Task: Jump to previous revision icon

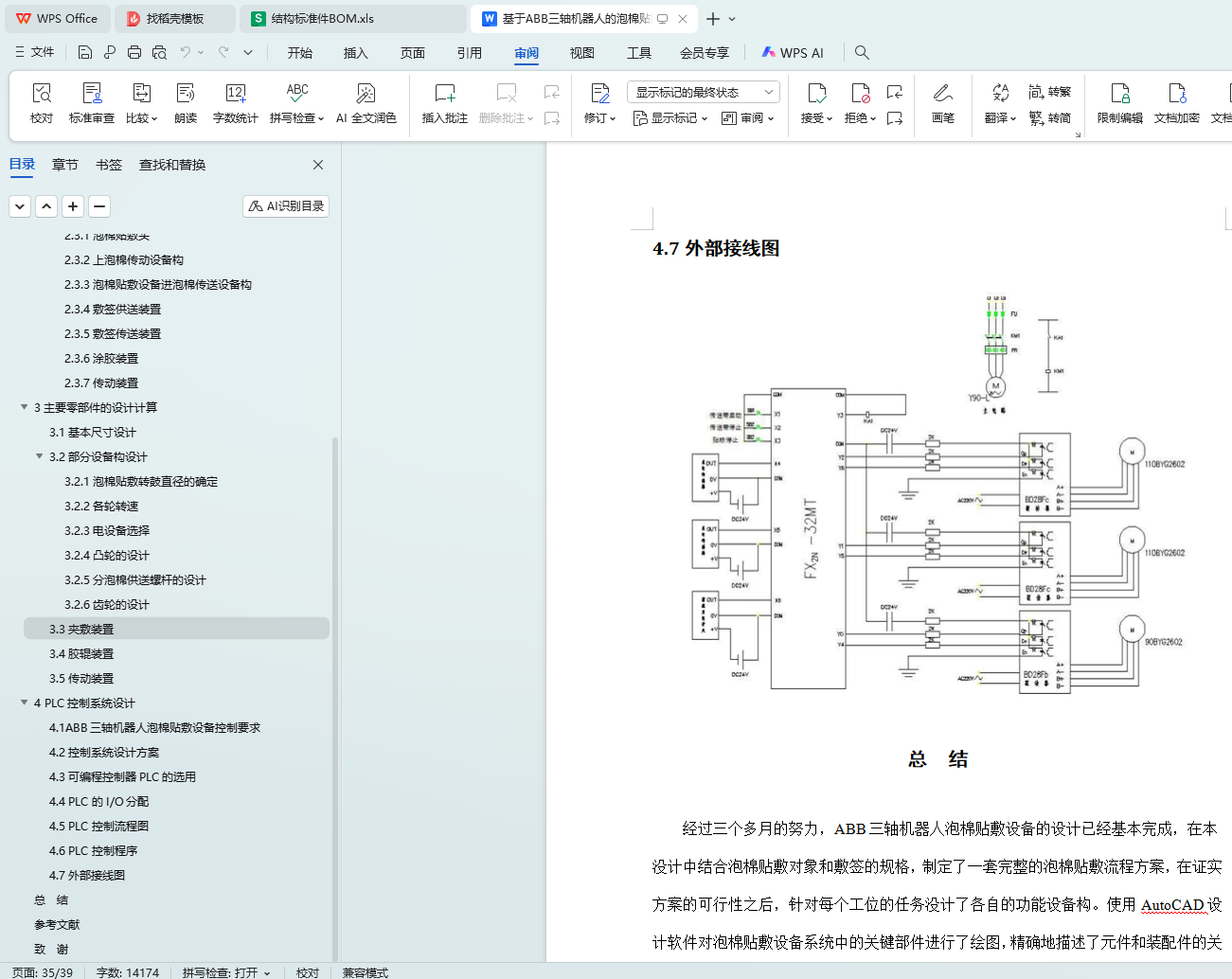Action: pos(895,92)
